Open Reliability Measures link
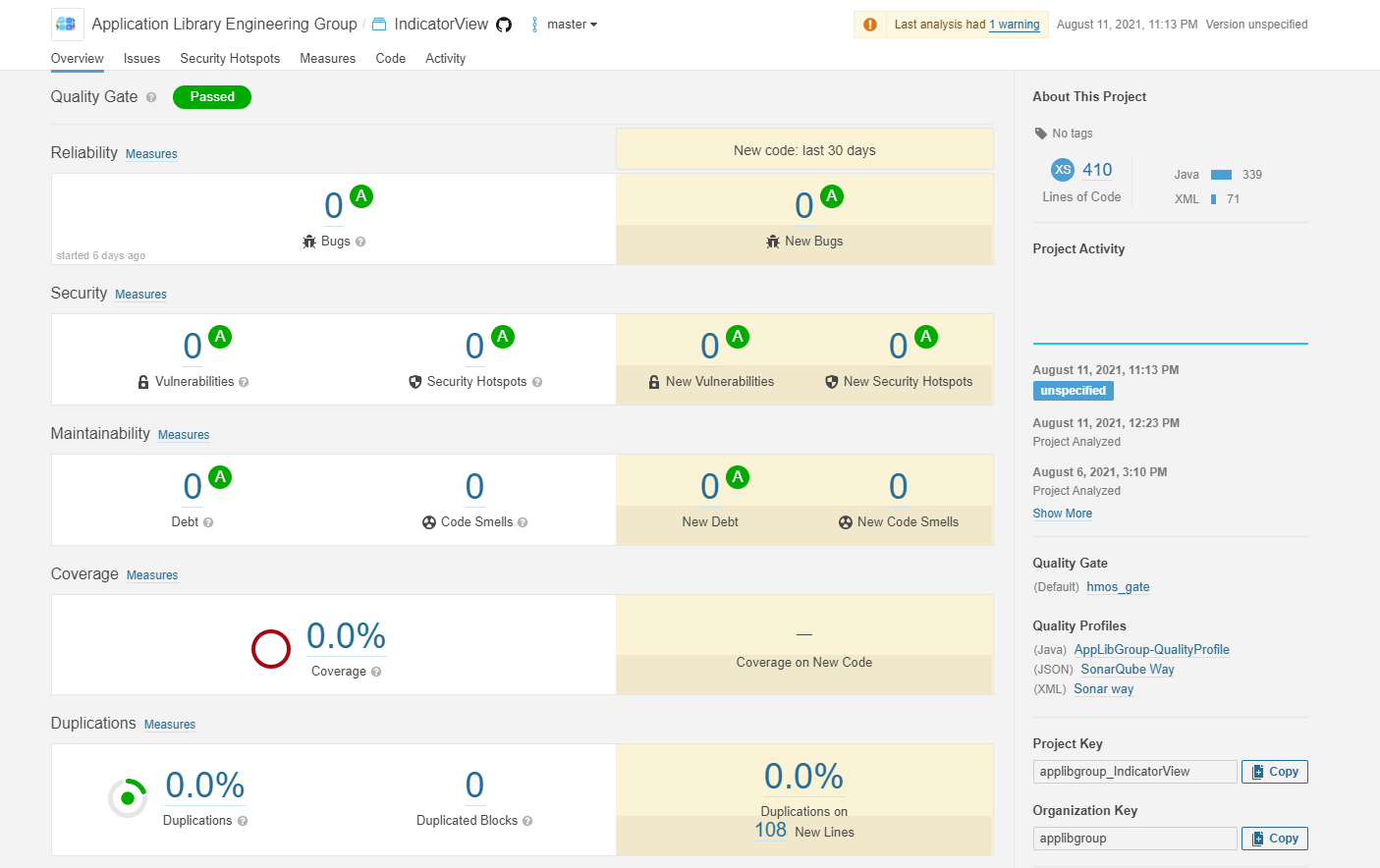The image size is (1380, 868). click(151, 154)
